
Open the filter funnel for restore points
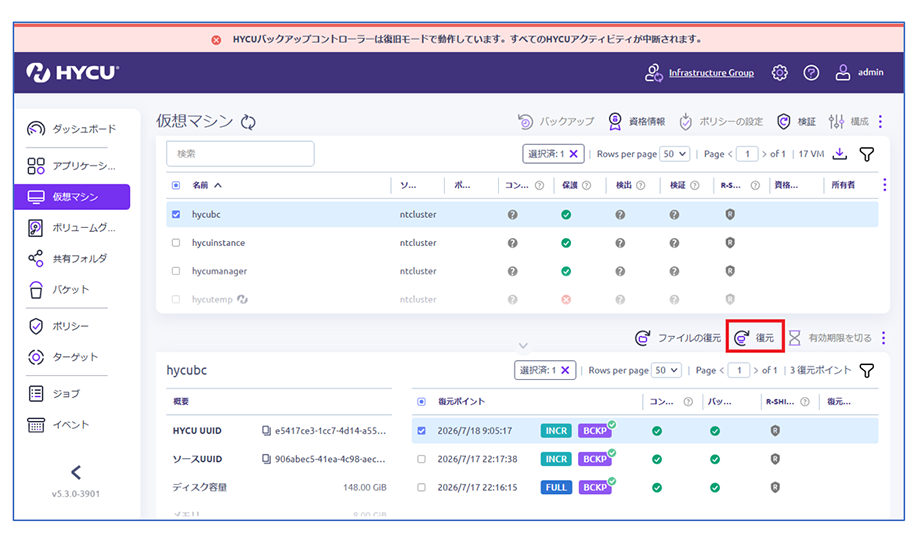(867, 370)
